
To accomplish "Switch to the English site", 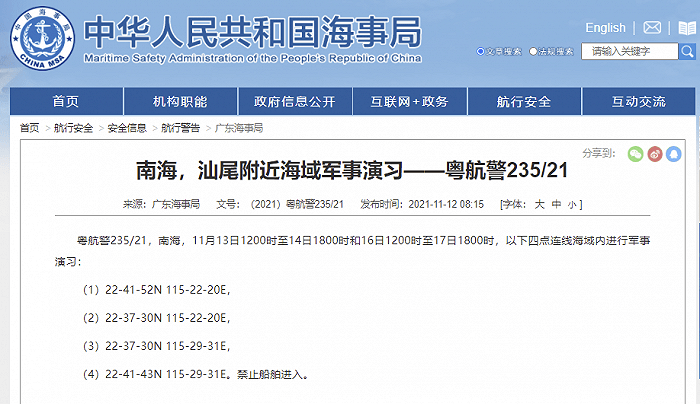I will coord(605,27).
